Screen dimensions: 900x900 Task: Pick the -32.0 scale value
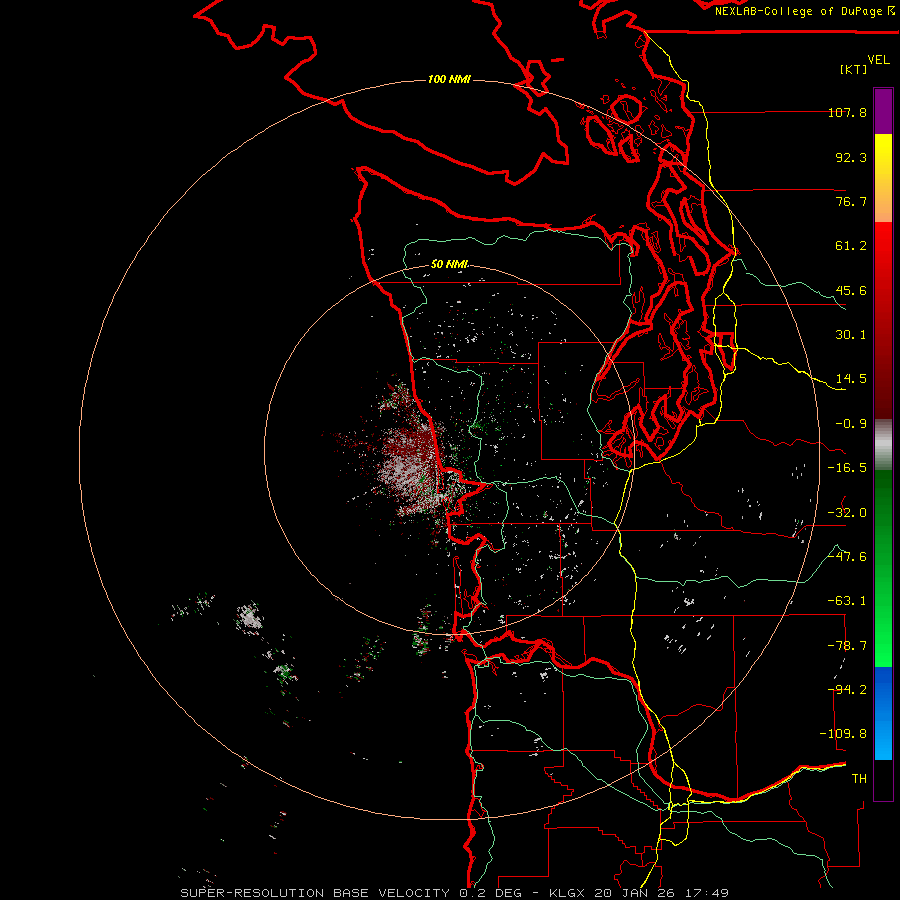847,513
